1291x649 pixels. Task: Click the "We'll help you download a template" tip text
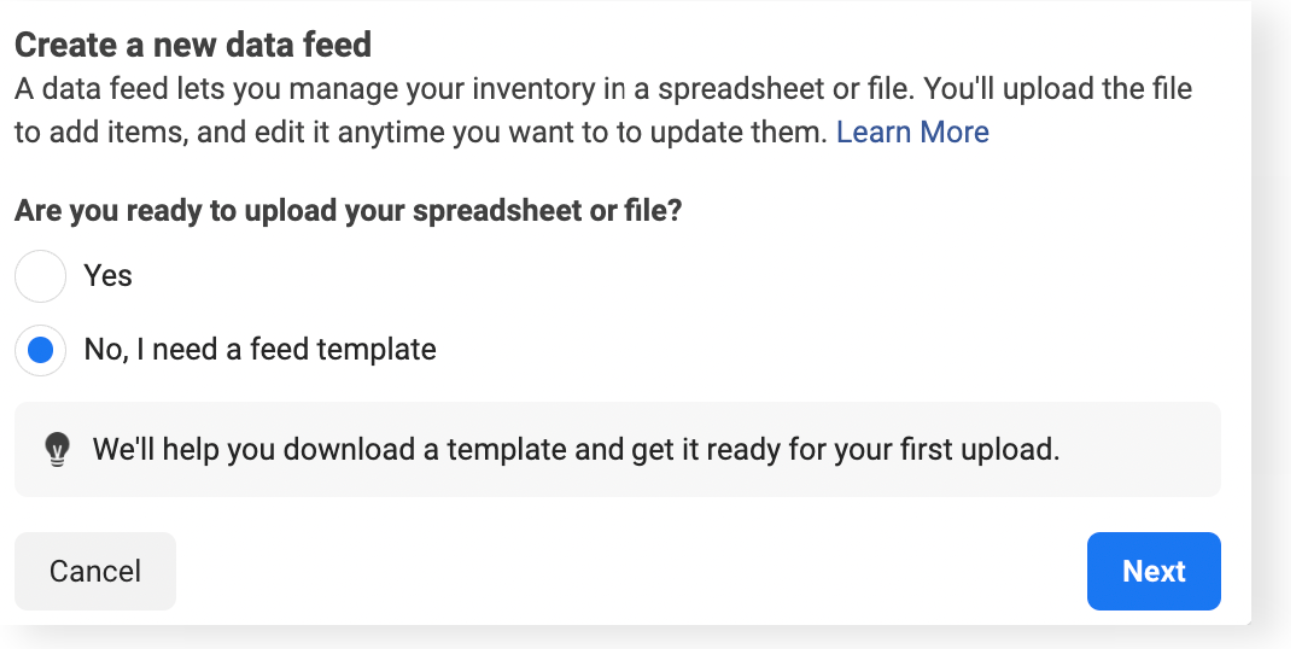[x=576, y=450]
